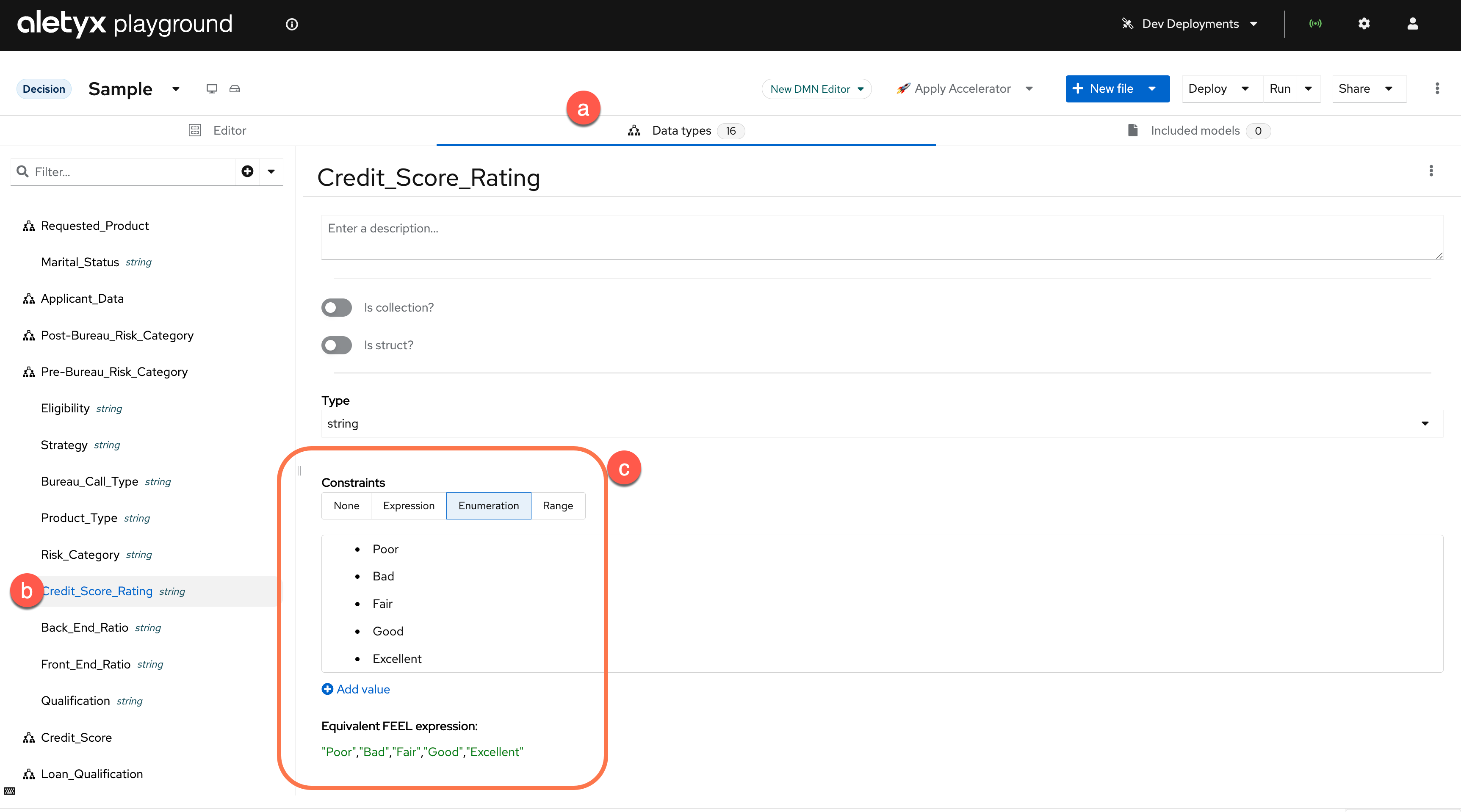Click the drive storage icon beside Sample
This screenshot has width=1461, height=812.
click(235, 88)
